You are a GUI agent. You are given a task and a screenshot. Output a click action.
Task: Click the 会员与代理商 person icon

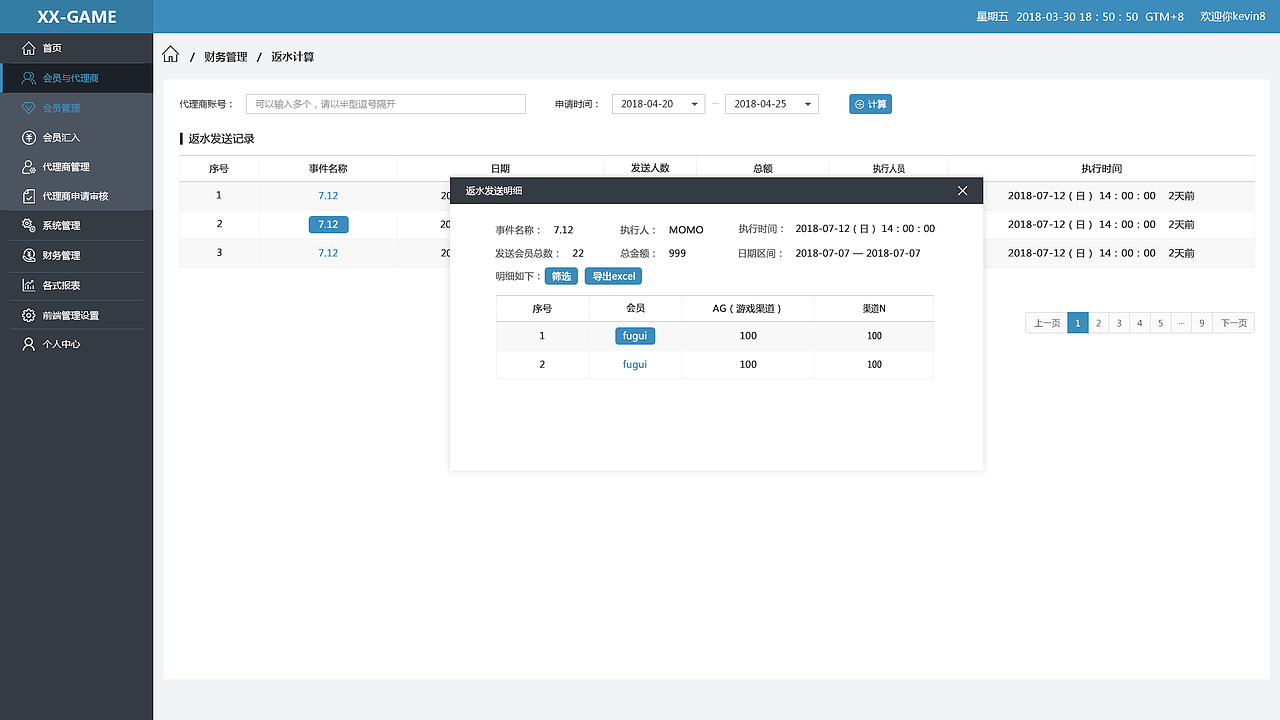pyautogui.click(x=28, y=78)
